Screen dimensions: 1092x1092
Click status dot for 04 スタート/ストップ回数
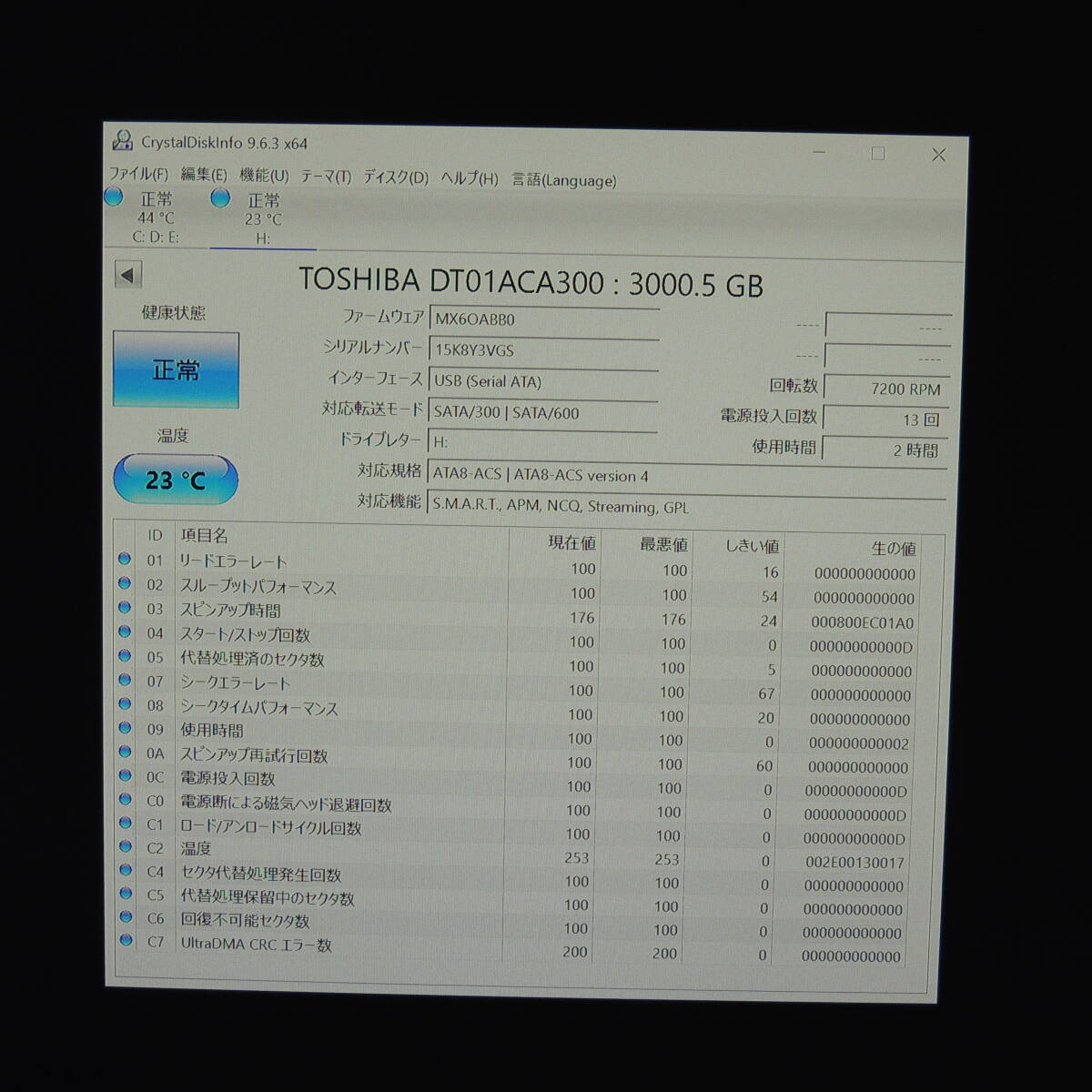click(x=125, y=632)
